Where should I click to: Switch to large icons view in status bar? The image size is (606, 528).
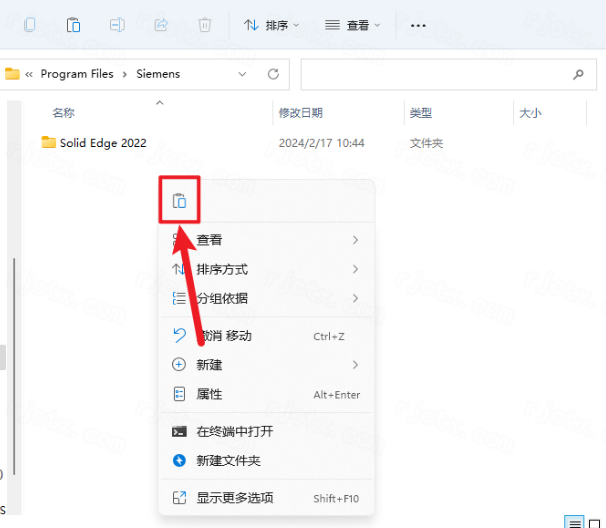(596, 522)
